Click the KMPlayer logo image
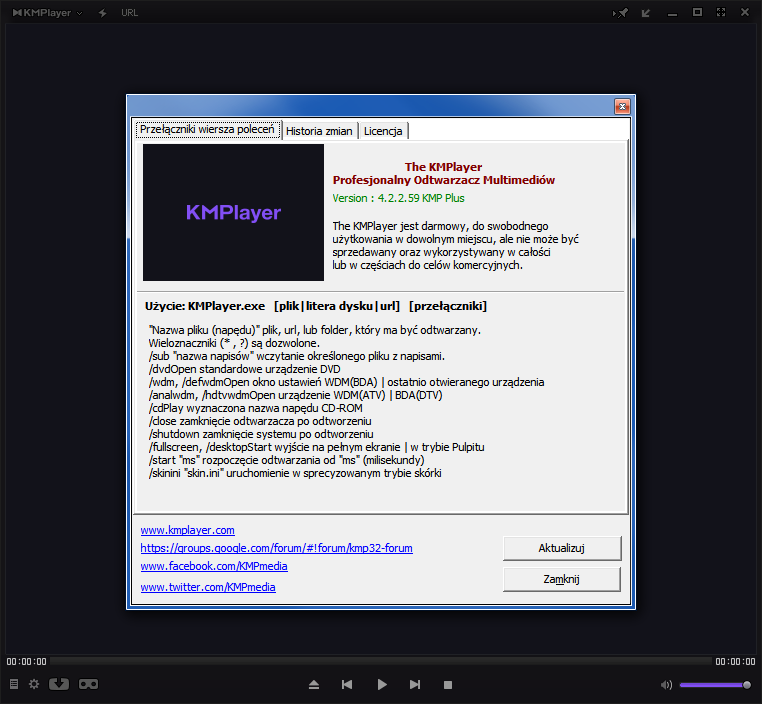The width and height of the screenshot is (762, 704). pos(233,212)
